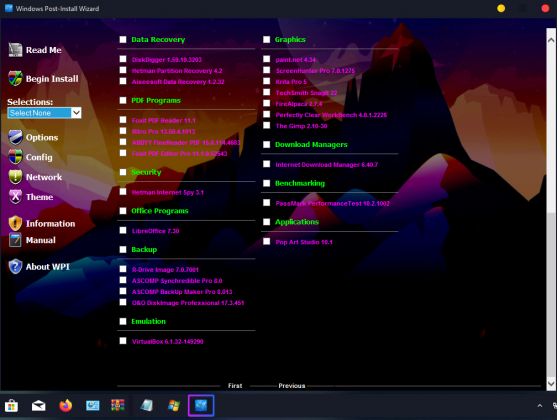557x420 pixels.
Task: Enable the Foxit PDF Reader 11.1 checkbox
Action: 123,120
